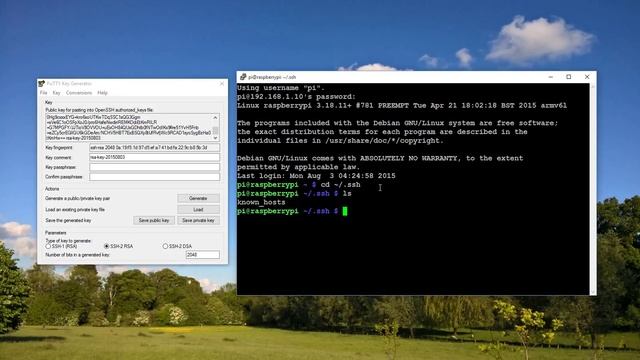Screen dimensions: 640x360
Task: Open the Conversions menu
Action: click(x=79, y=93)
